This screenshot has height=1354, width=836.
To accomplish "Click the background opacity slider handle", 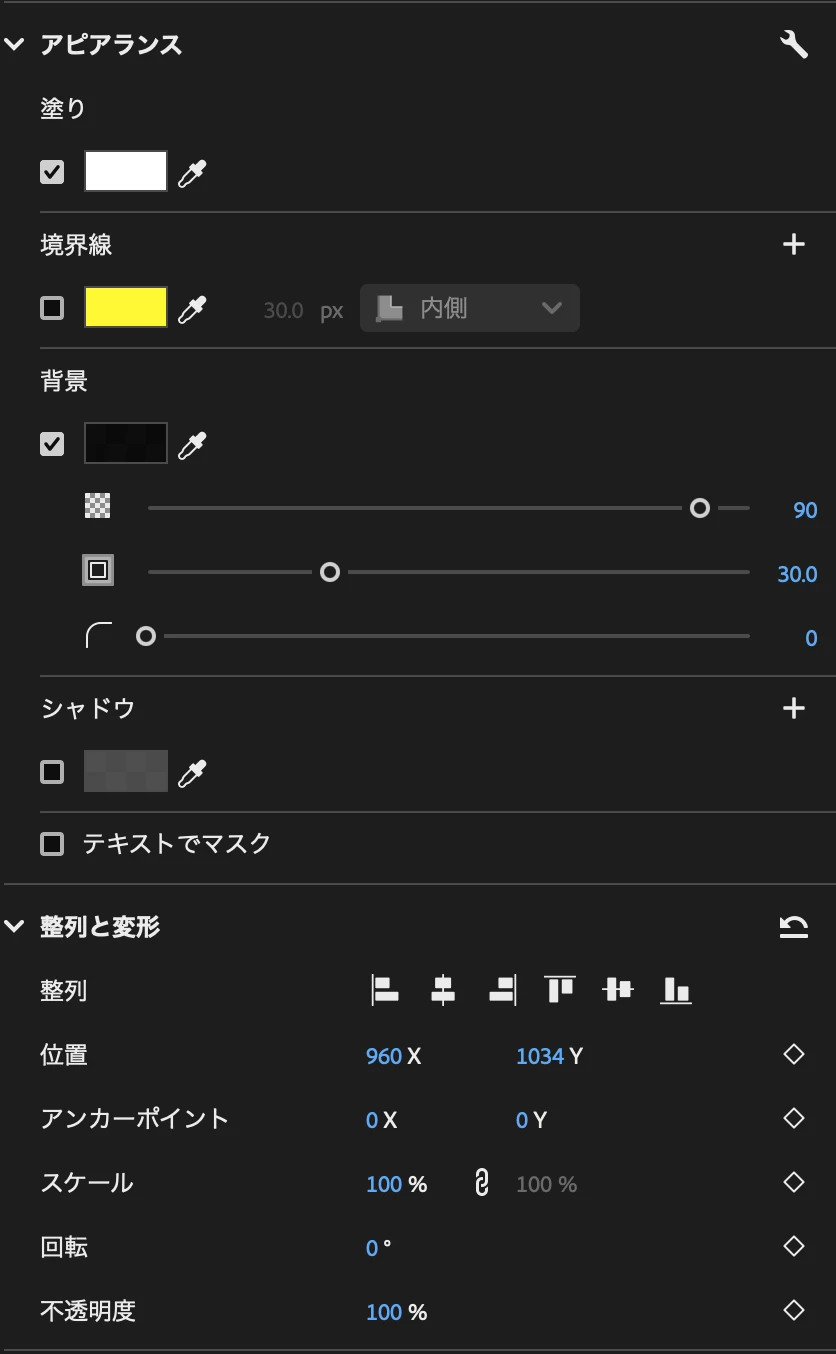I will pos(700,508).
